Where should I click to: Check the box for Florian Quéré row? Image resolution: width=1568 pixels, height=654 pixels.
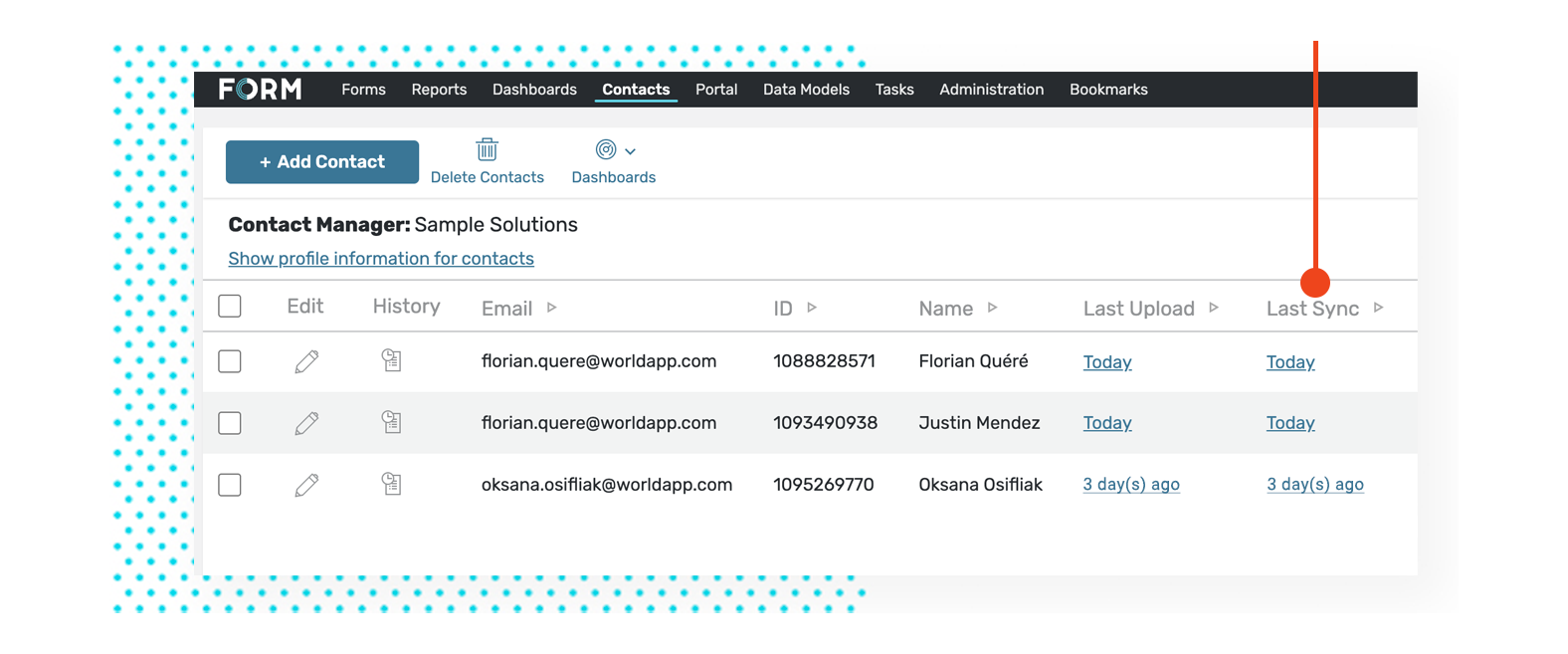(x=230, y=361)
